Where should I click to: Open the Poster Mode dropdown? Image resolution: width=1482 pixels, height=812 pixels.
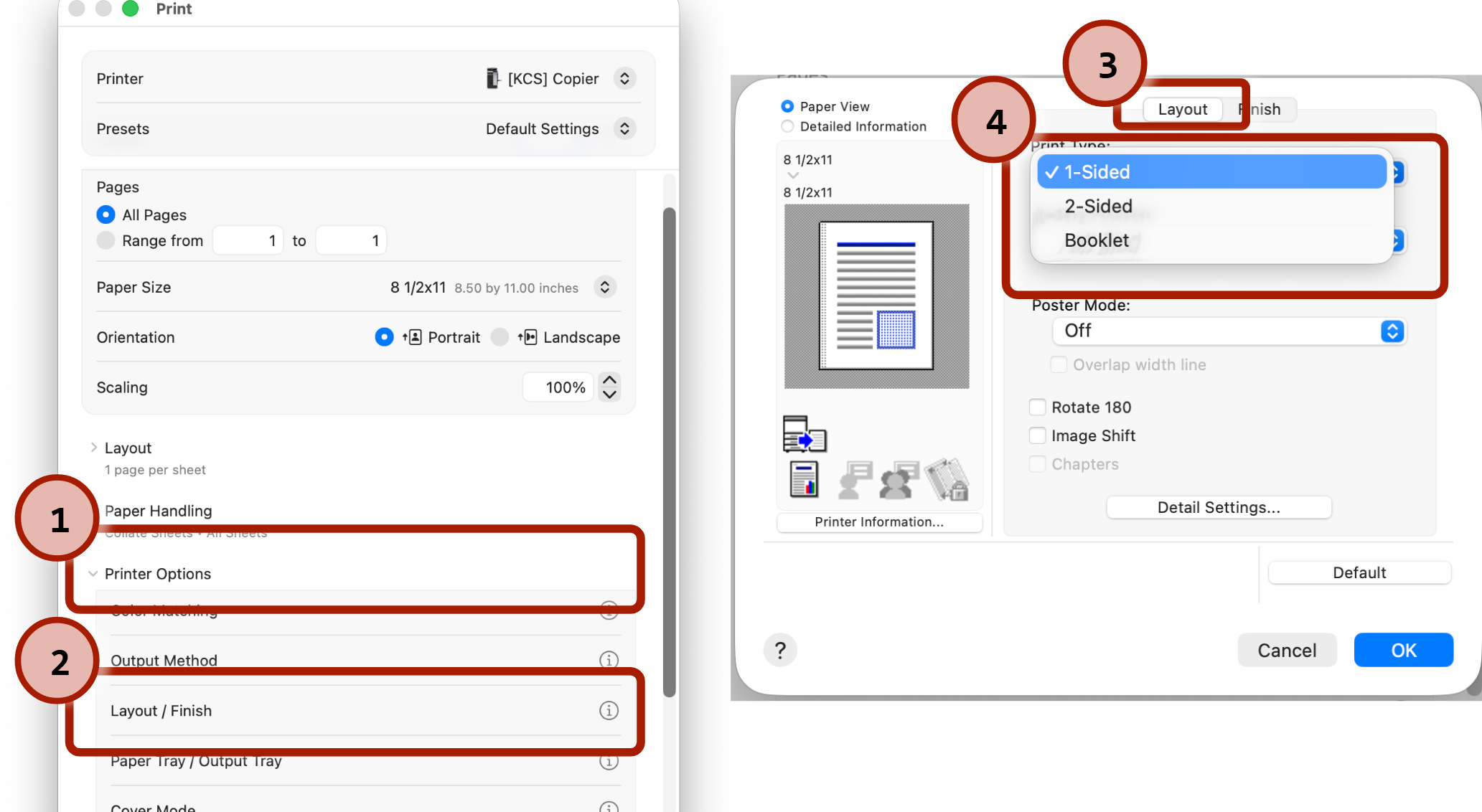point(1229,331)
